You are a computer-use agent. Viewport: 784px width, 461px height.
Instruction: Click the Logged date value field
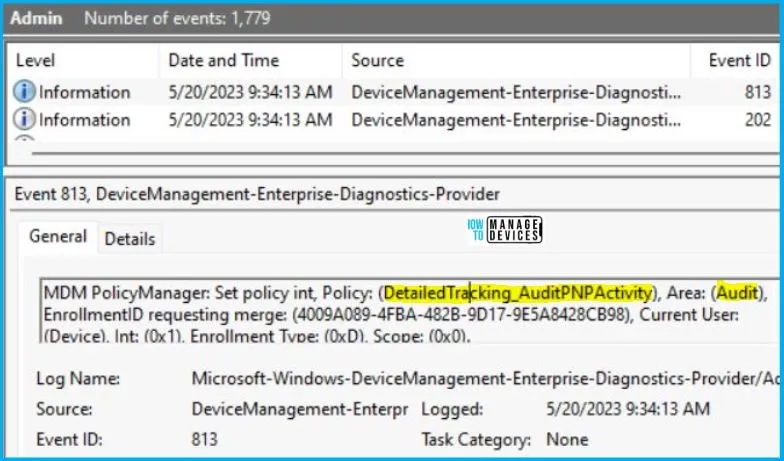[x=628, y=410]
